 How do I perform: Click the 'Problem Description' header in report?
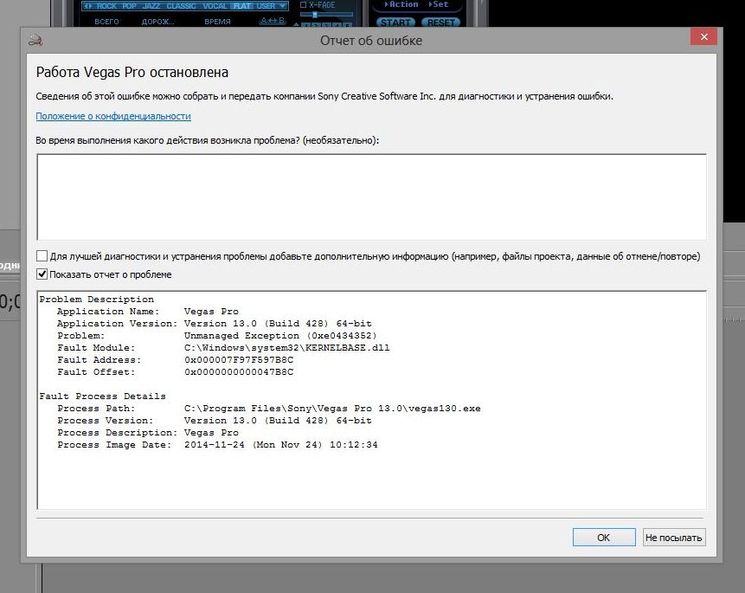pos(96,299)
